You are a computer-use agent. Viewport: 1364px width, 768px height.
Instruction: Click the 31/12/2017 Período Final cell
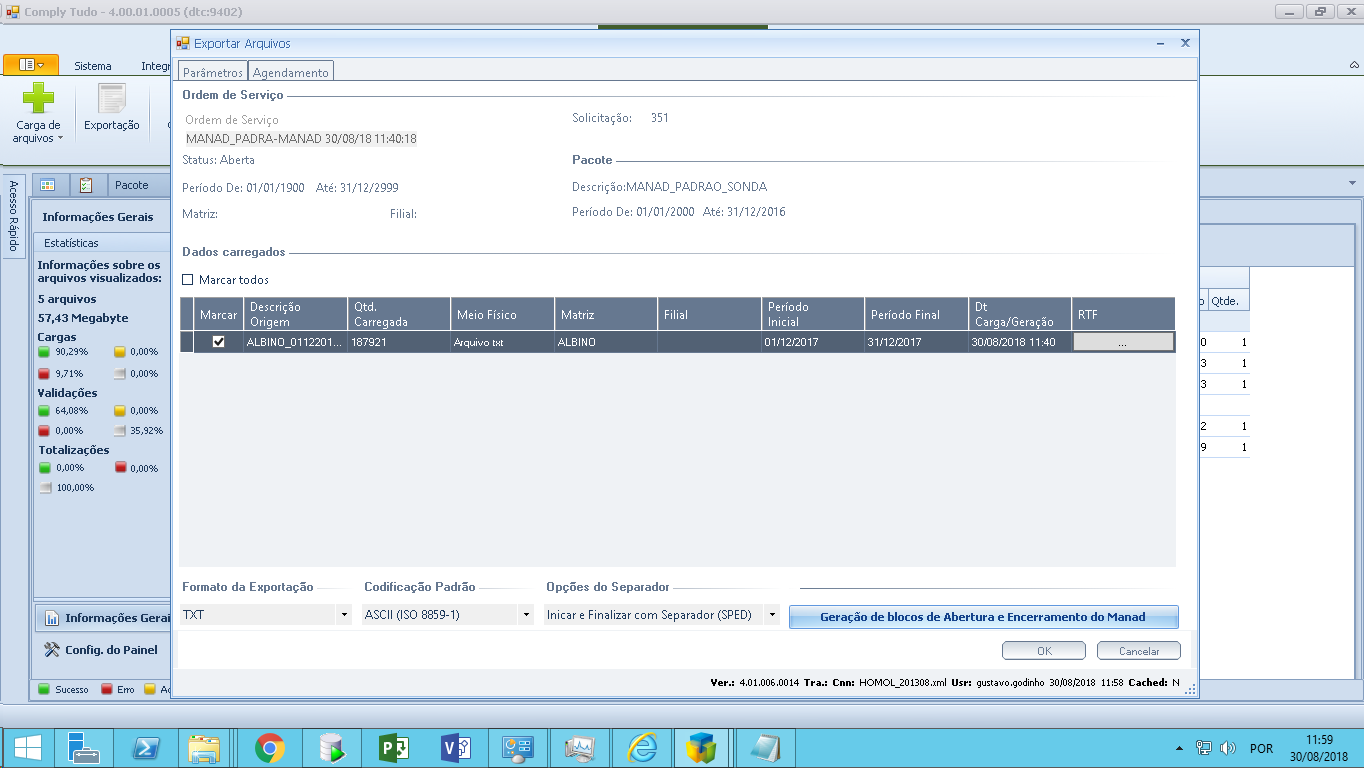916,342
